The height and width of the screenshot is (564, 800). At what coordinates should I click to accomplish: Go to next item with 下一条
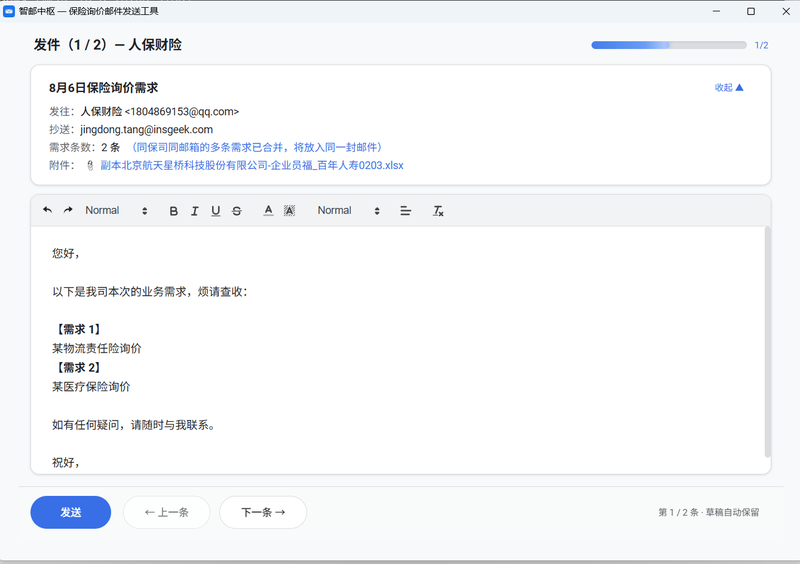(263, 512)
